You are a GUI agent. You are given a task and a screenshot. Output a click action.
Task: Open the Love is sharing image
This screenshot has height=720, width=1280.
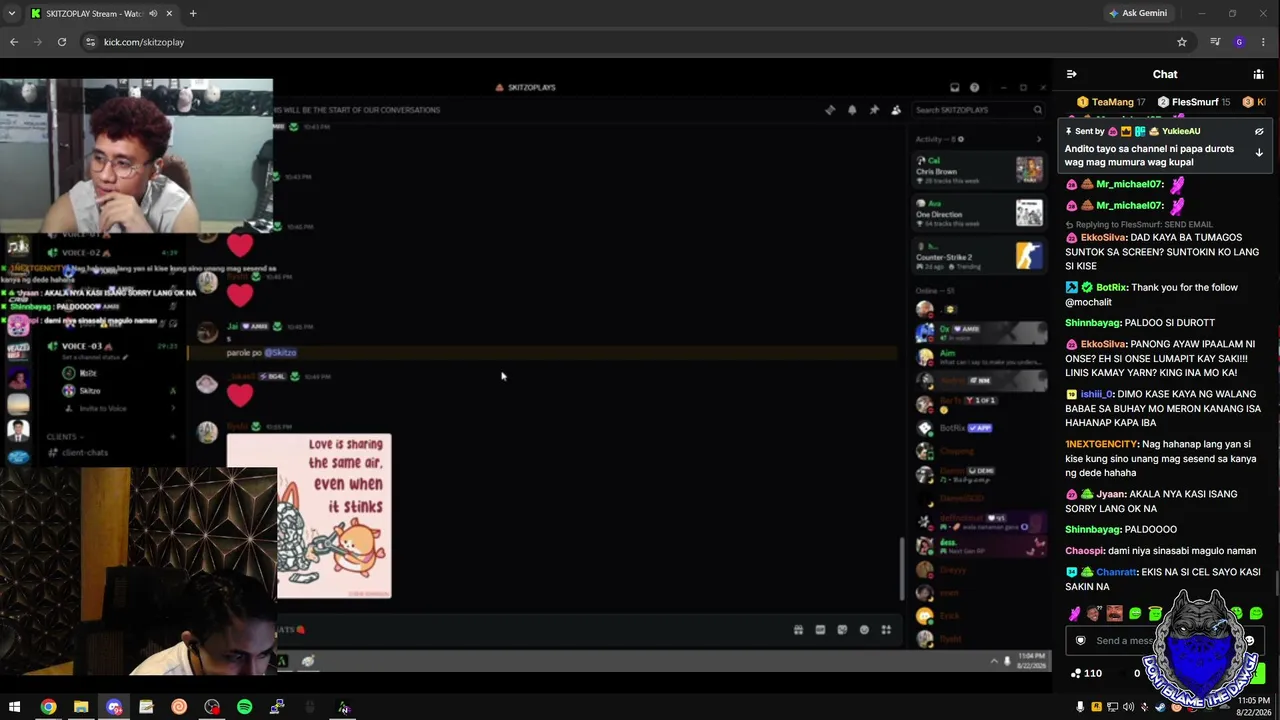point(335,516)
